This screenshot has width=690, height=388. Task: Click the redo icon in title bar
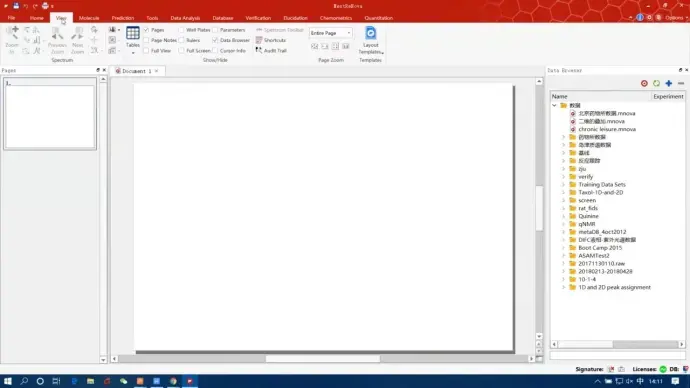[x=35, y=6]
